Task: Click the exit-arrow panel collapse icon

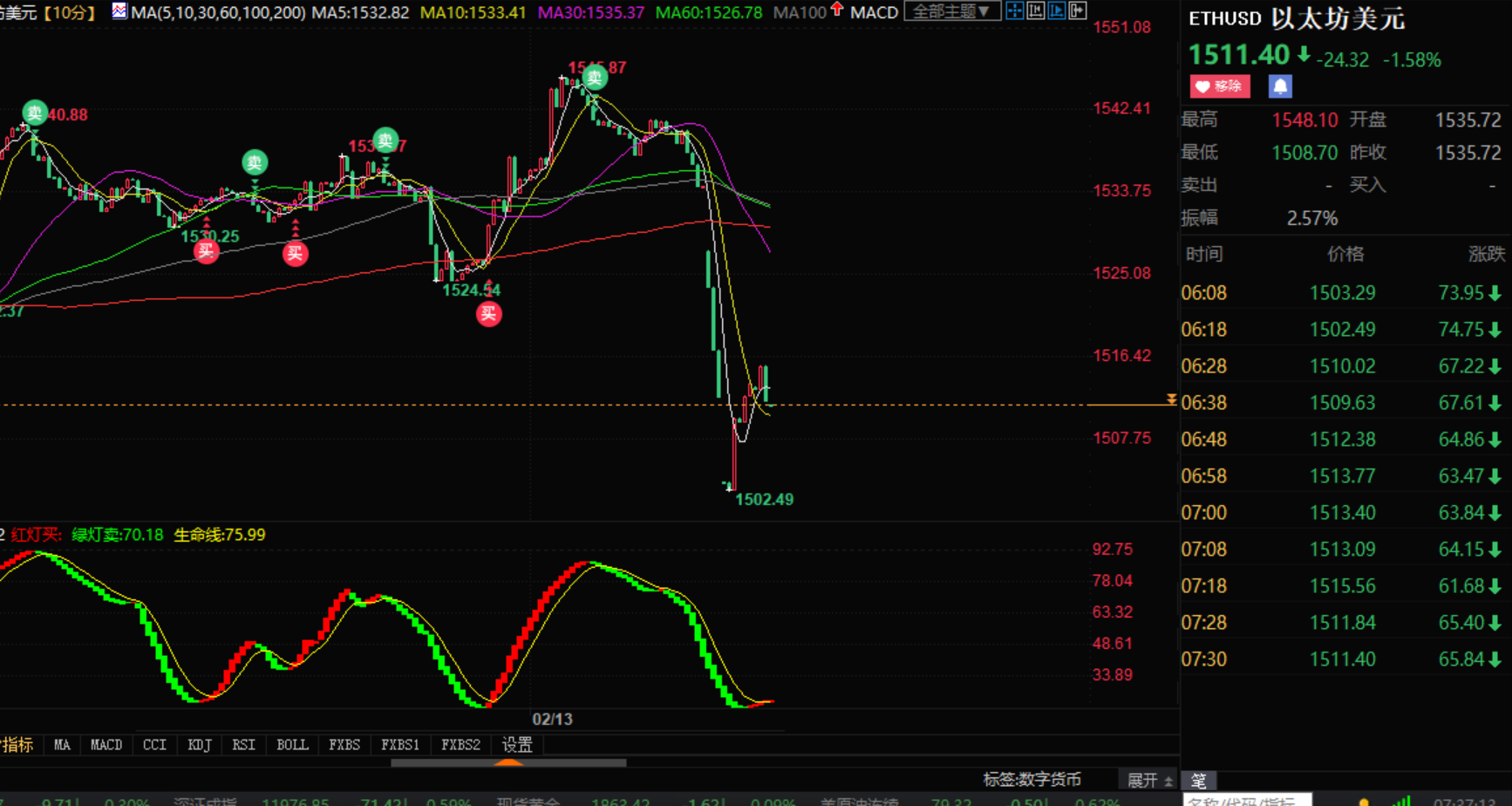Action: 1078,11
